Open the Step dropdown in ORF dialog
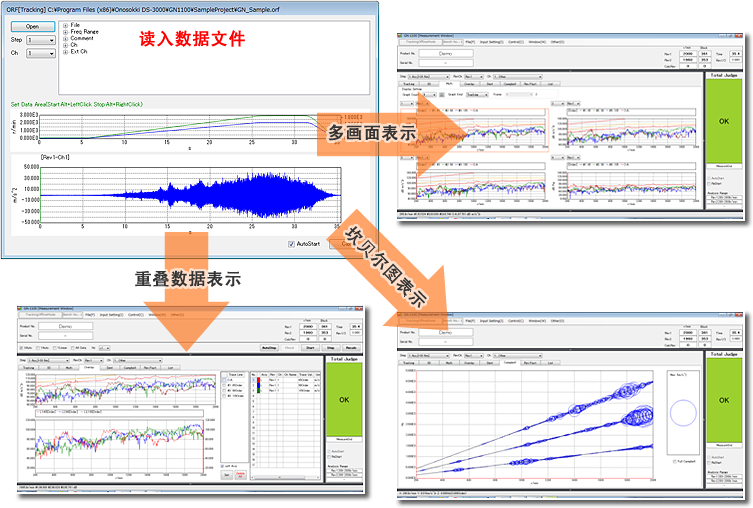This screenshot has height=508, width=753. coord(42,40)
